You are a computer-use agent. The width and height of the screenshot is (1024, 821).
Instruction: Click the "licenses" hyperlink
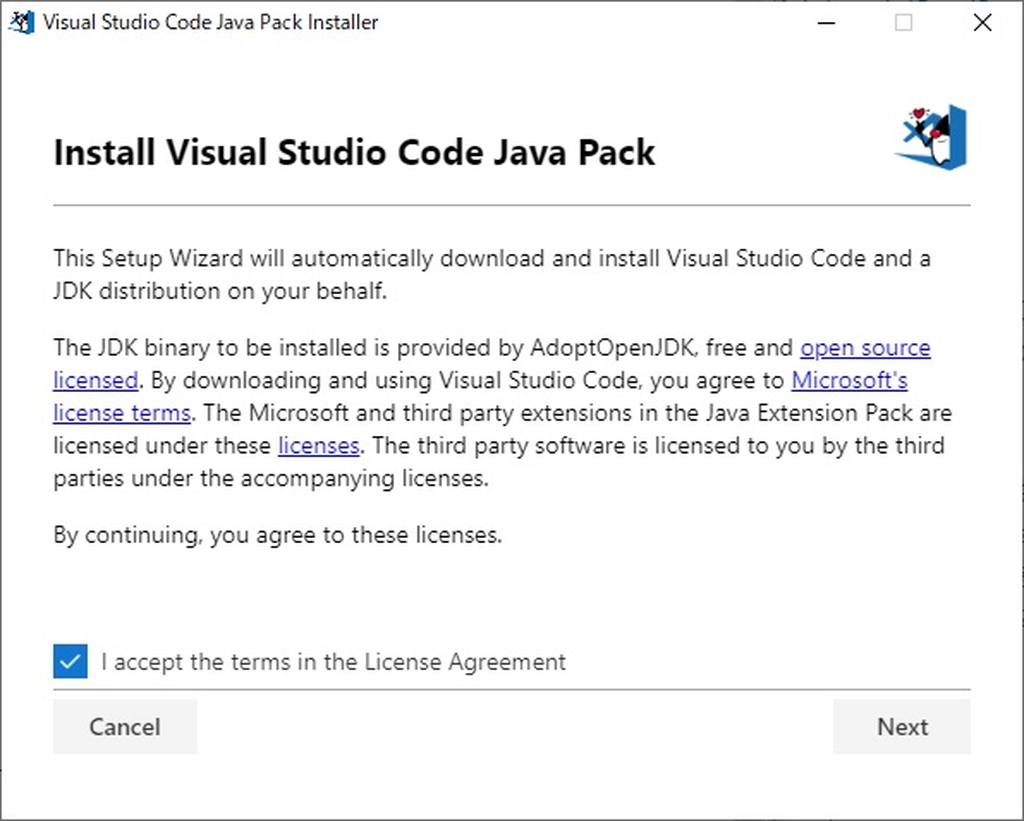[318, 445]
